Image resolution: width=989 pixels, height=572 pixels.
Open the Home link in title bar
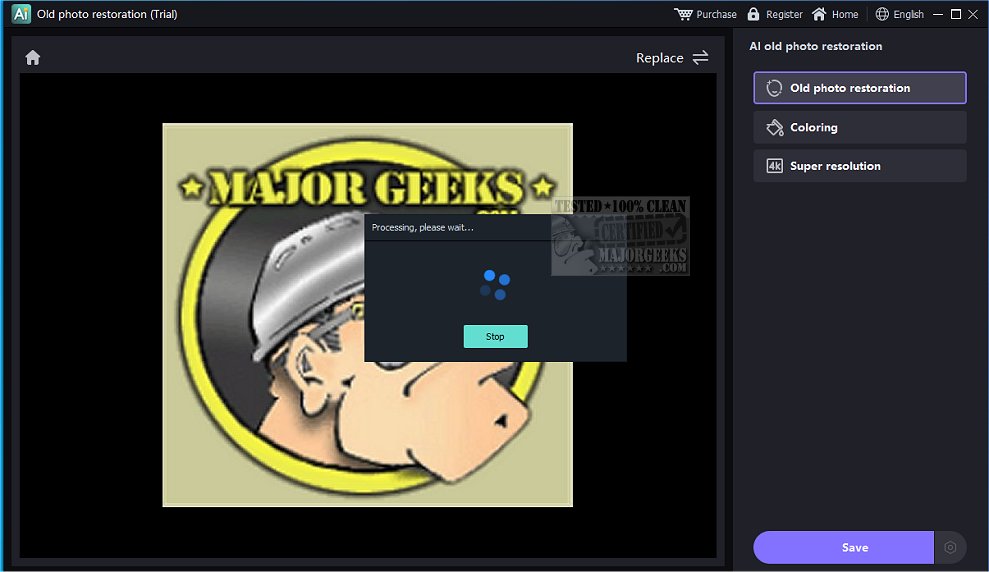(x=845, y=15)
